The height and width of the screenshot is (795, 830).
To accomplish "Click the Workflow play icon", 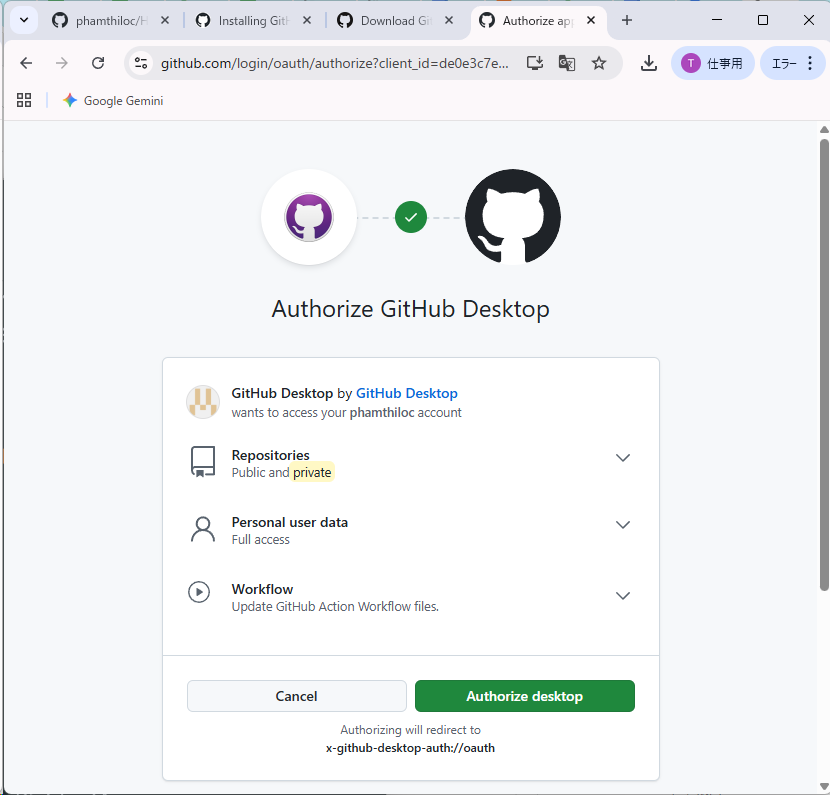I will 199,592.
